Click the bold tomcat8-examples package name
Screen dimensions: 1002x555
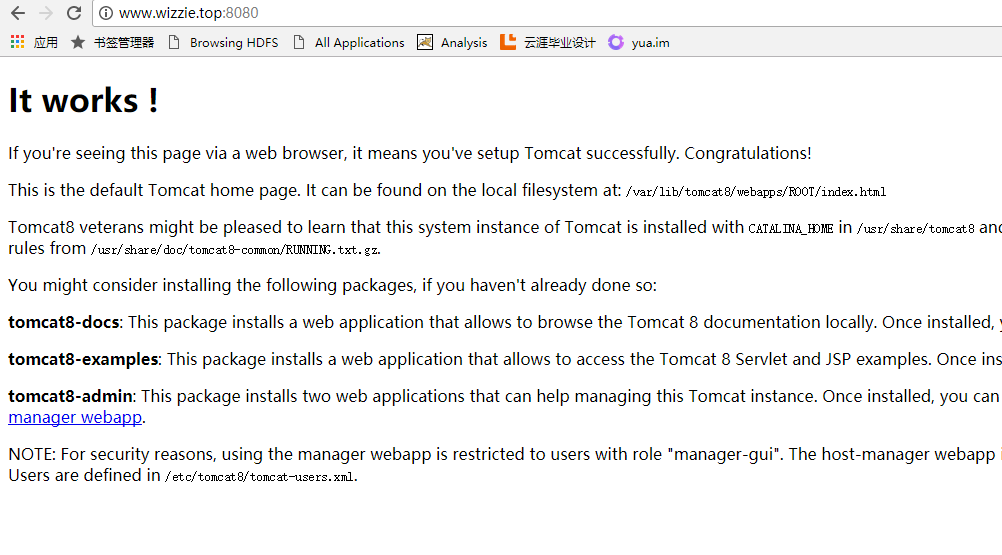click(x=83, y=359)
